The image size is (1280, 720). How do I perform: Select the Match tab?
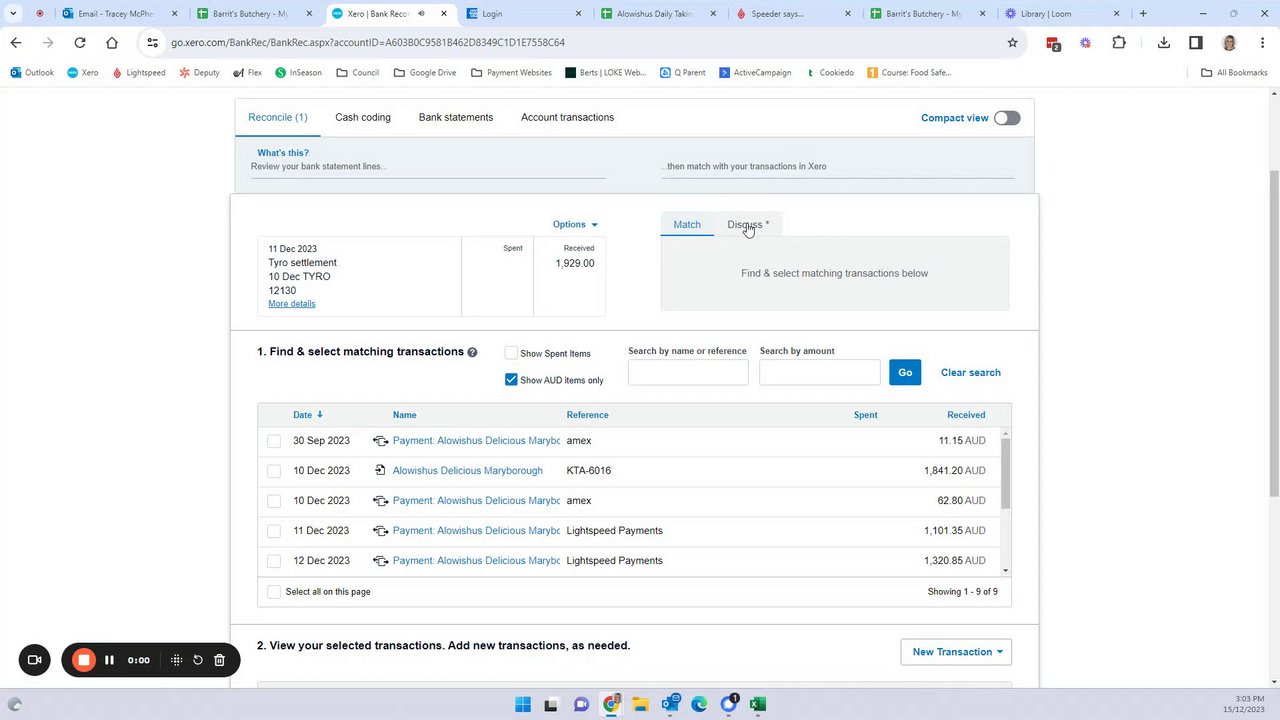point(687,225)
